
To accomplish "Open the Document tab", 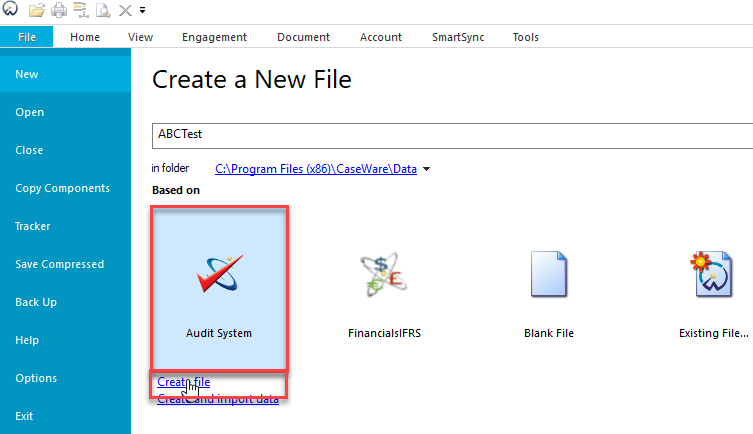I will [304, 37].
